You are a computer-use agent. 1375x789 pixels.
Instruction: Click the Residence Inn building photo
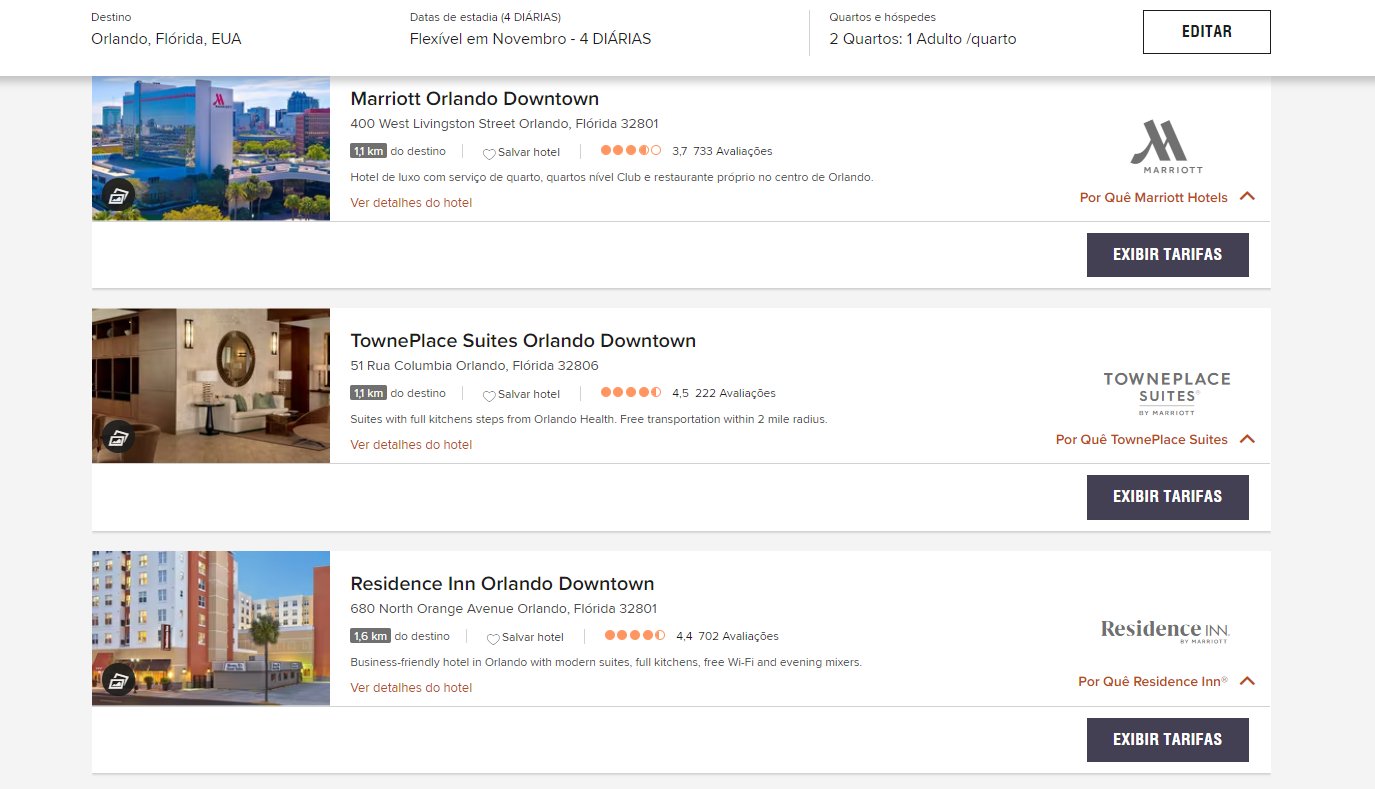[211, 628]
